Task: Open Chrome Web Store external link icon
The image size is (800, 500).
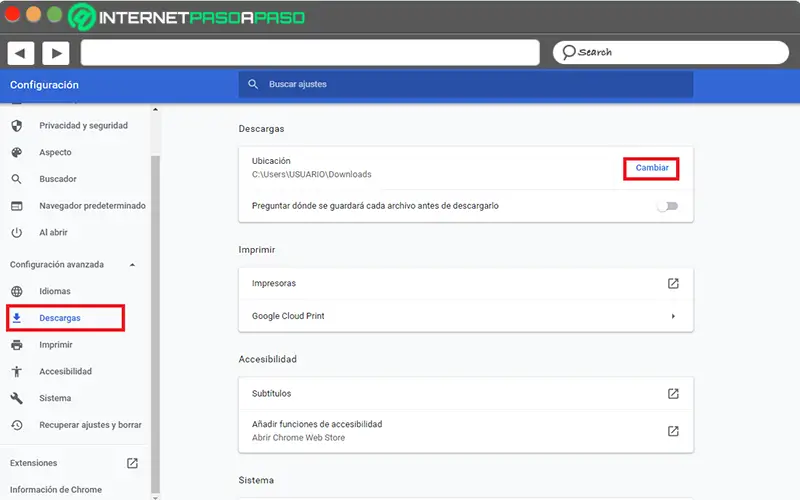Action: (673, 431)
